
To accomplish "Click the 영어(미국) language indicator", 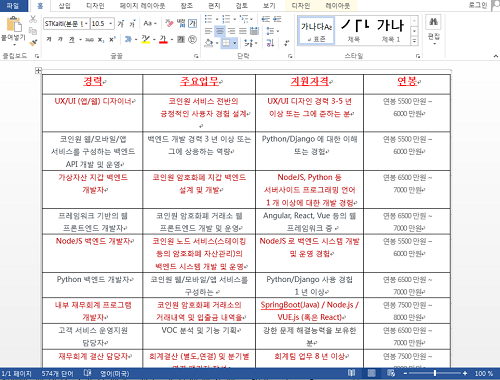I will coord(115,373).
